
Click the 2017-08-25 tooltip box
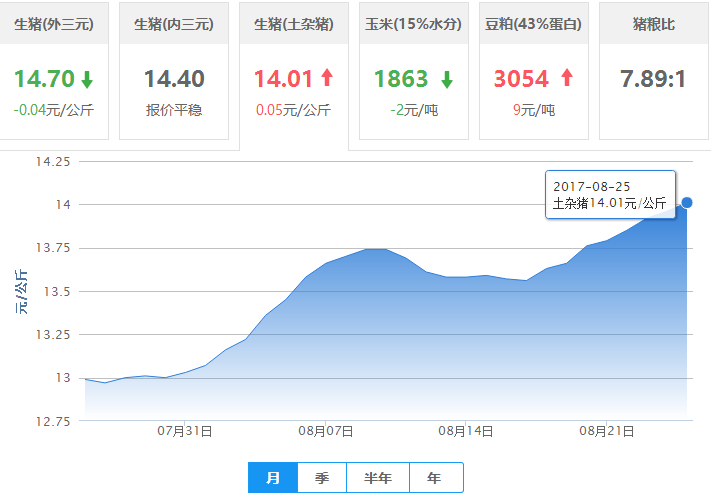(610, 195)
